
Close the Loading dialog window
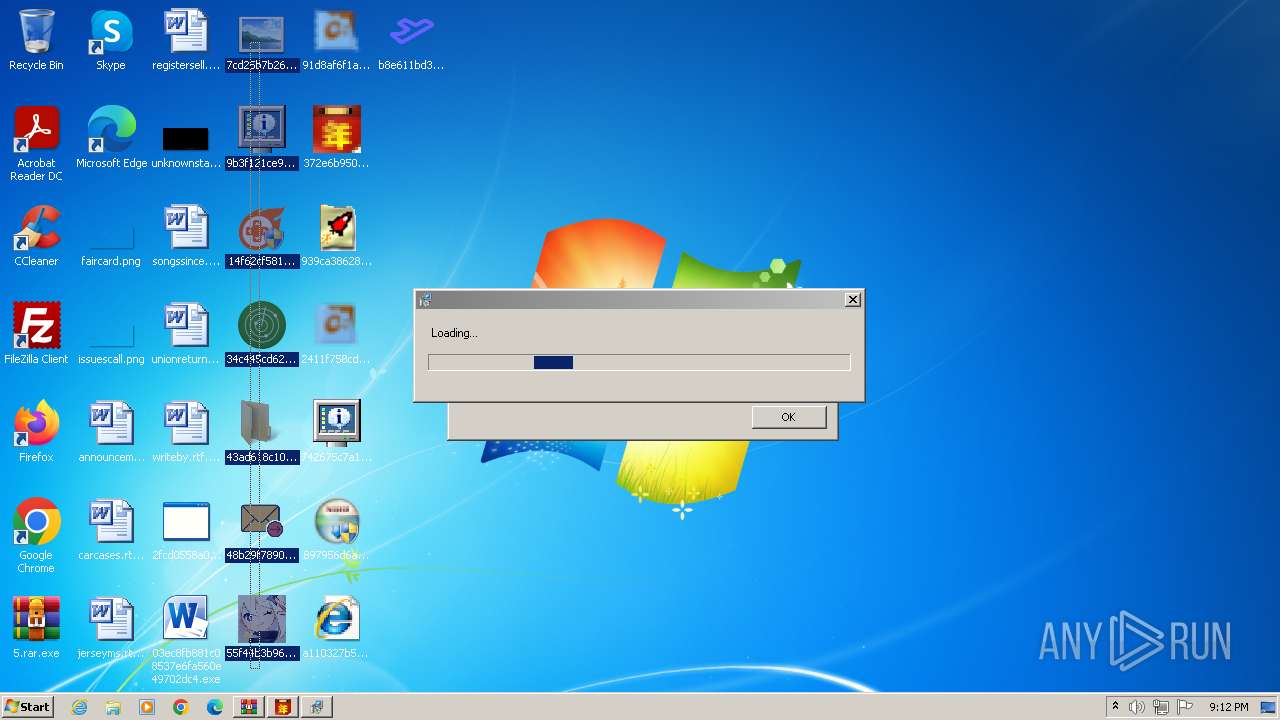pos(852,299)
